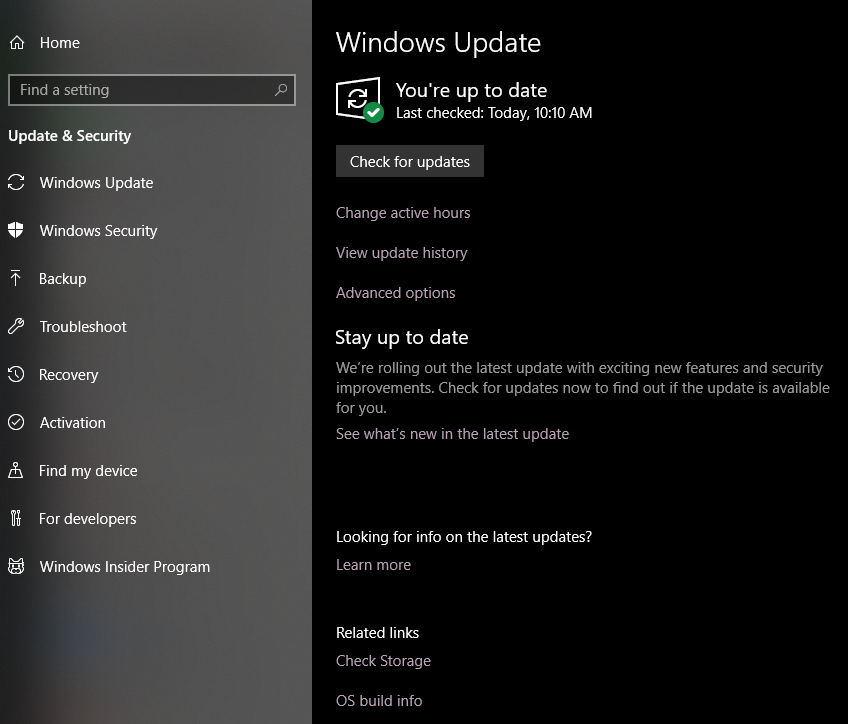Open Windows Security section

[x=98, y=231]
